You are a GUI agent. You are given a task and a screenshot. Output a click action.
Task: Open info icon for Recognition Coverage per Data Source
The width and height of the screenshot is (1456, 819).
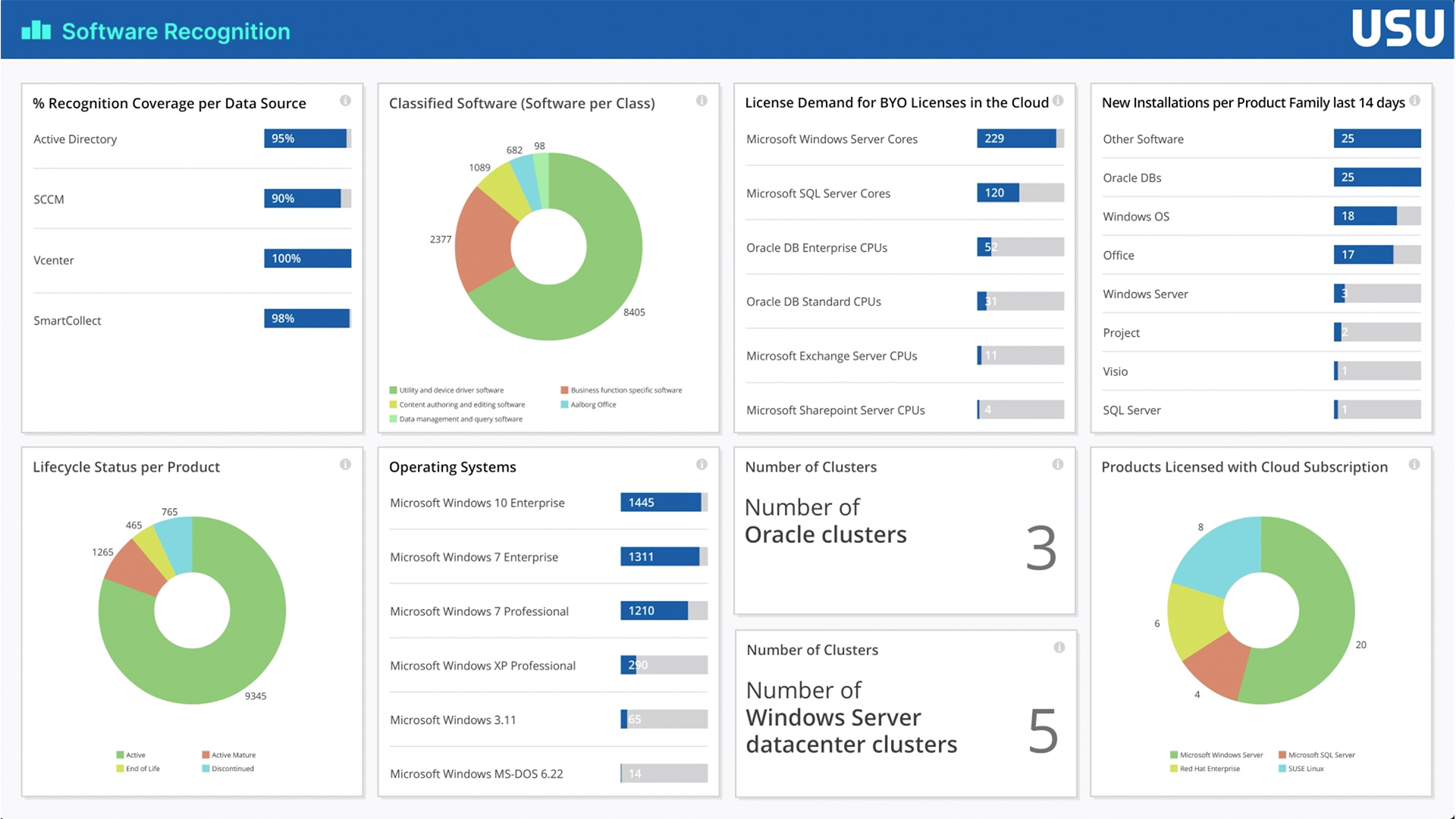pos(345,101)
